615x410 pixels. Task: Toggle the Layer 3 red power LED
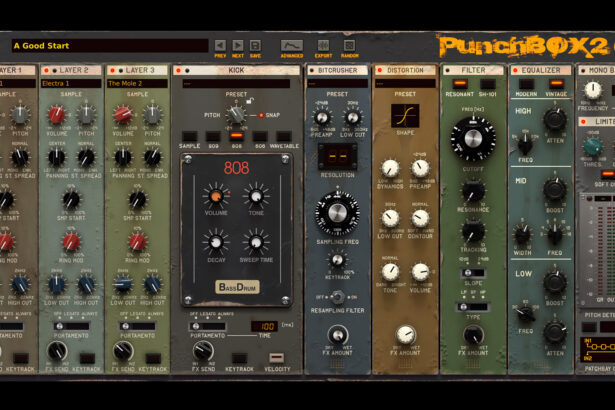click(x=113, y=71)
